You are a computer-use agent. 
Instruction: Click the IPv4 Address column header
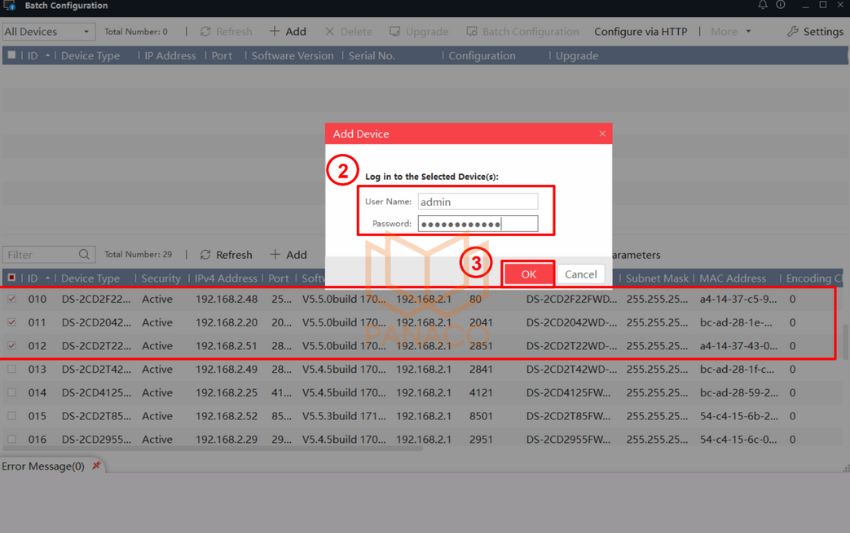coord(226,278)
